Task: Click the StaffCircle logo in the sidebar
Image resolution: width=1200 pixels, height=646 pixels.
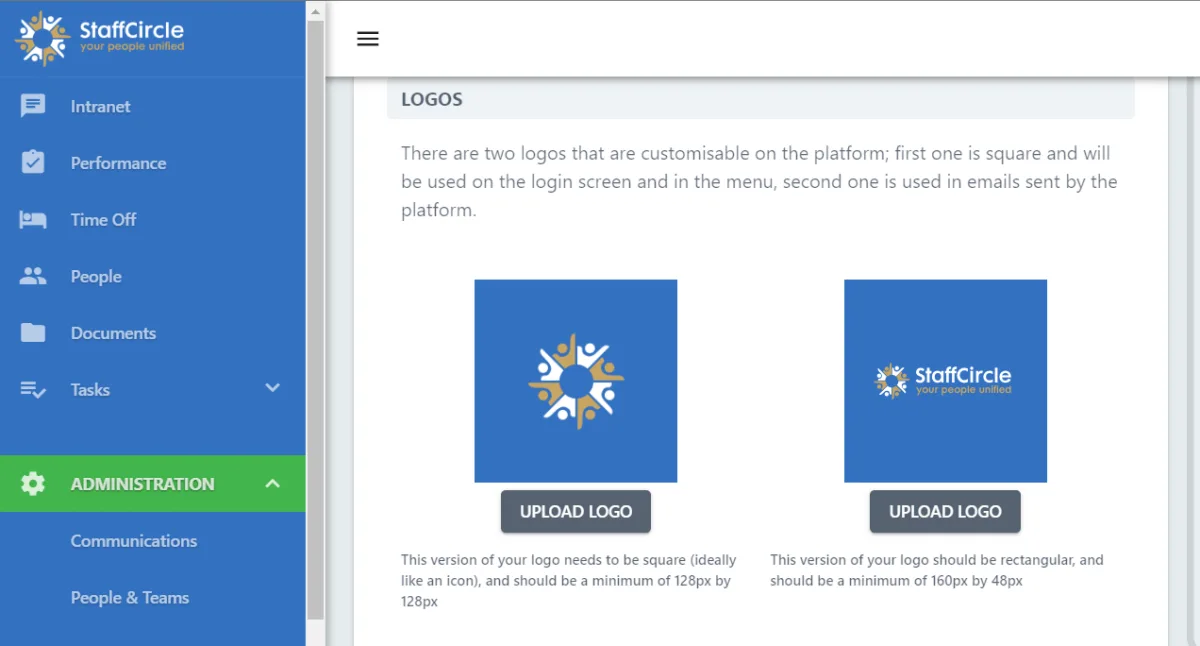Action: pos(100,38)
